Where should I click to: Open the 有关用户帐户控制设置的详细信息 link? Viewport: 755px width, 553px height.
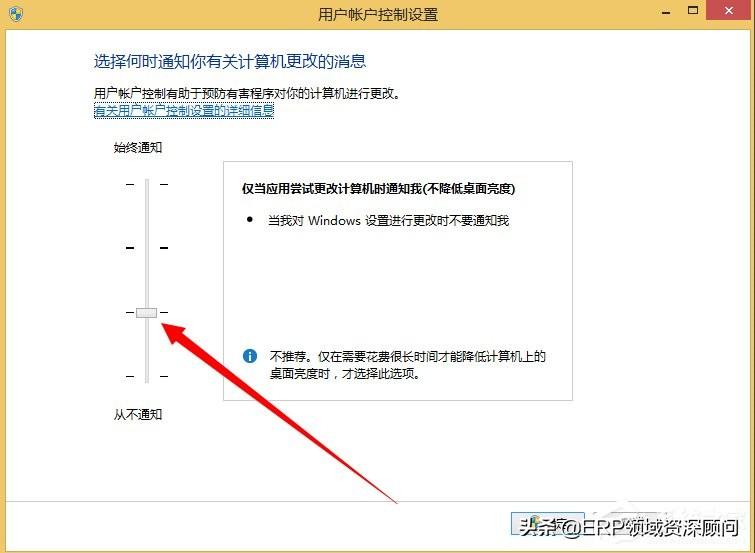(x=183, y=111)
